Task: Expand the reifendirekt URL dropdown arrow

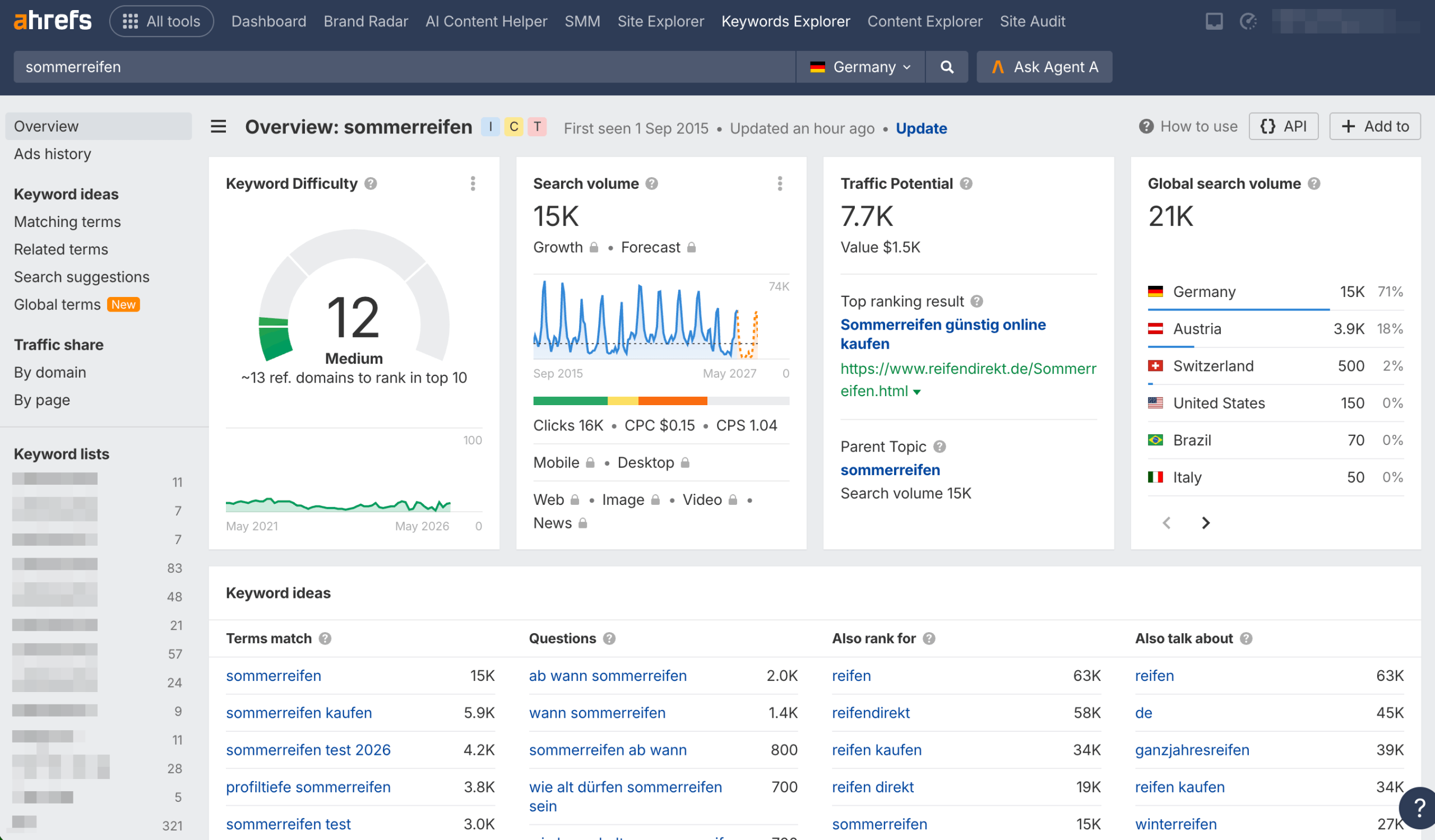Action: (x=916, y=392)
